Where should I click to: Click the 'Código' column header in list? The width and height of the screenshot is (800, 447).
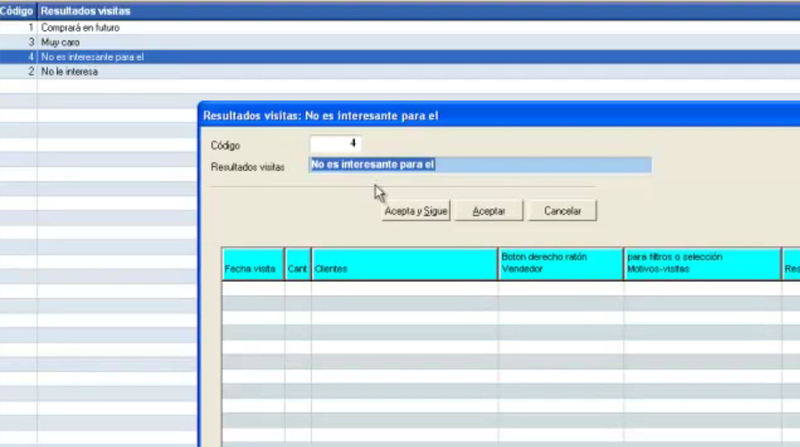(x=18, y=10)
